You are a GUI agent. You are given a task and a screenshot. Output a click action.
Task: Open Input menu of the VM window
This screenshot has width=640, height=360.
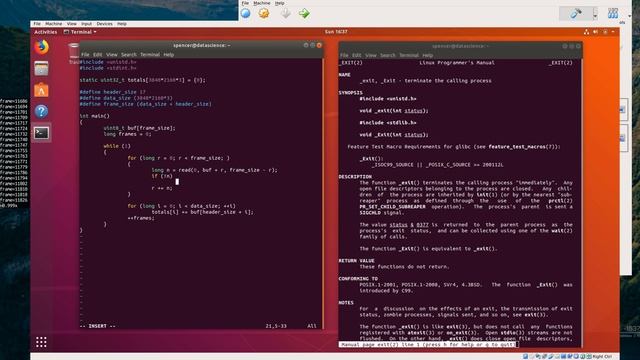click(86, 24)
